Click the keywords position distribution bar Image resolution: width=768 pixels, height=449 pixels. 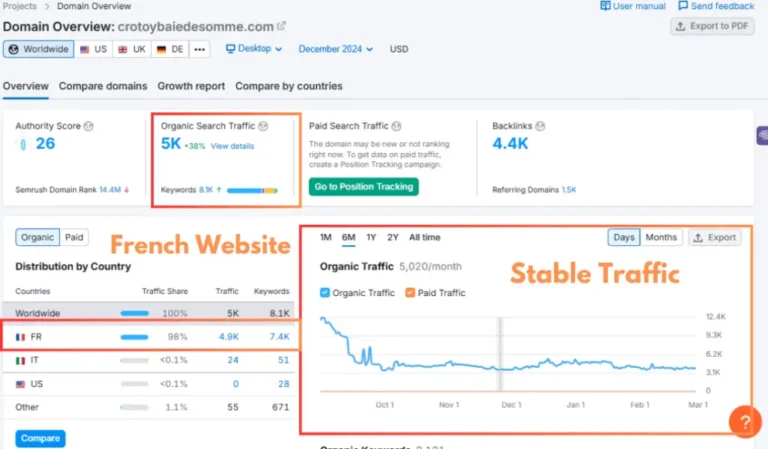252,190
